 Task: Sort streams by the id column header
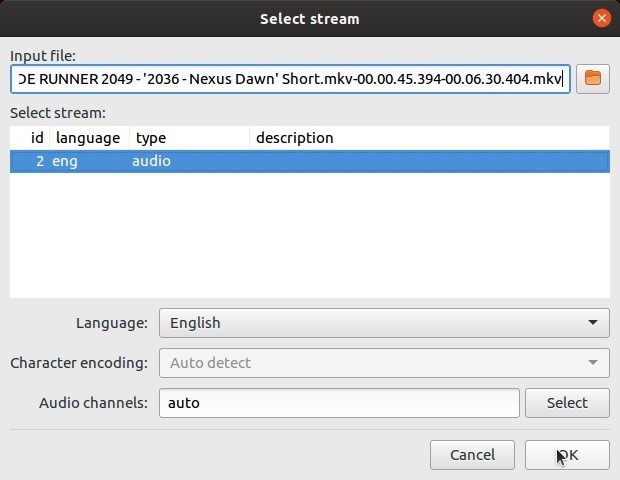point(30,138)
